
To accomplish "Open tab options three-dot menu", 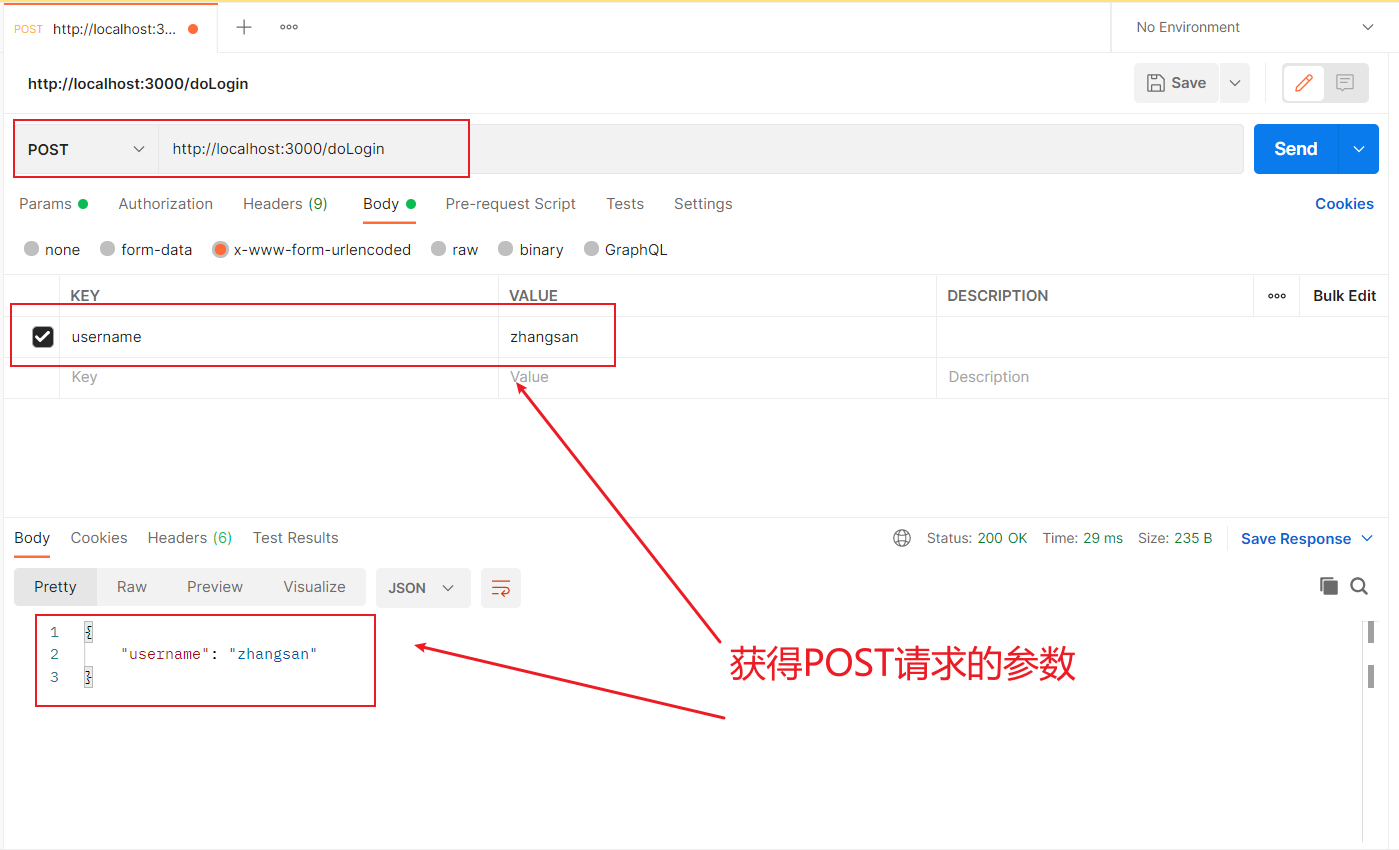I will pos(289,27).
